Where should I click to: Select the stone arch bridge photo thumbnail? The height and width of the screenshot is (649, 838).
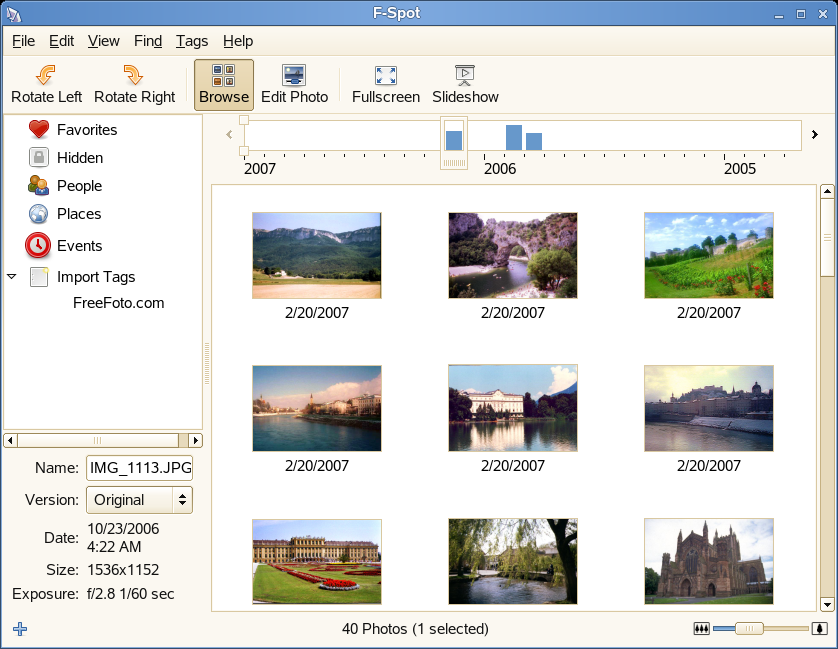(x=512, y=255)
